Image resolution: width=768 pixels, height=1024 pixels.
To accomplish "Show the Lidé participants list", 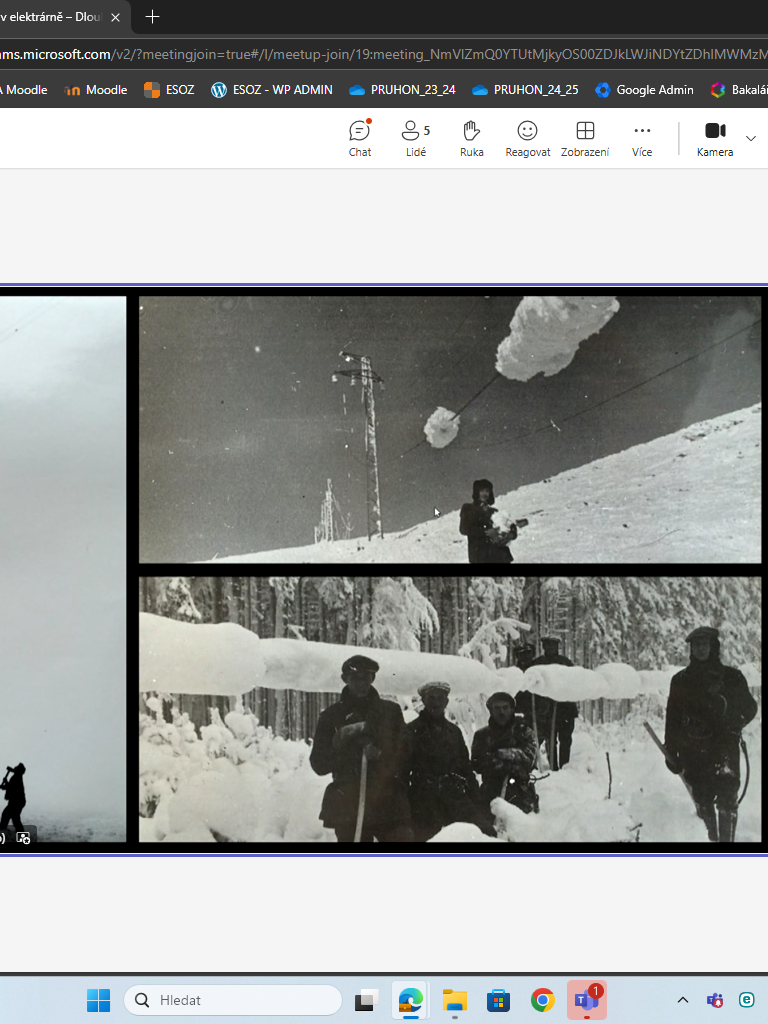I will click(415, 138).
